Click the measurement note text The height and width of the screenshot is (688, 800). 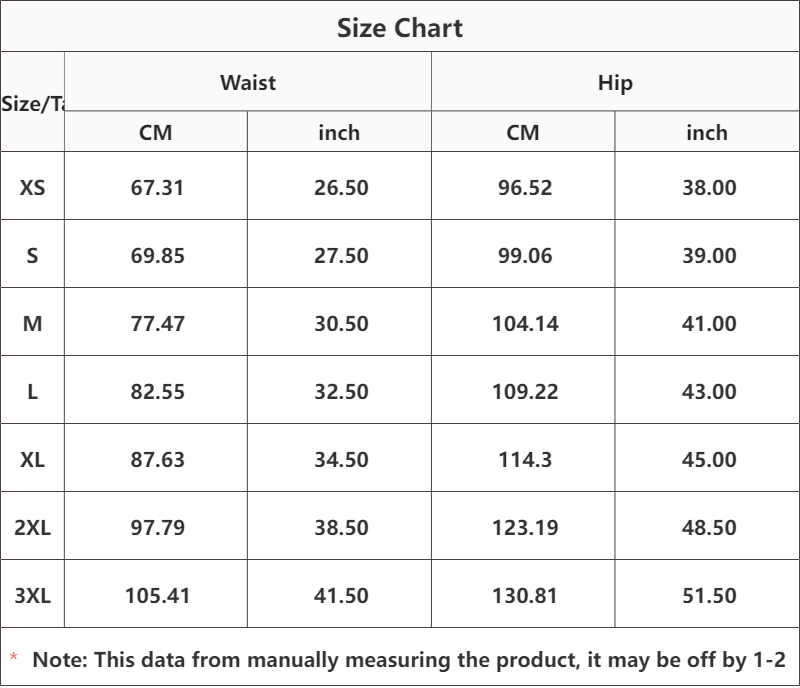409,659
